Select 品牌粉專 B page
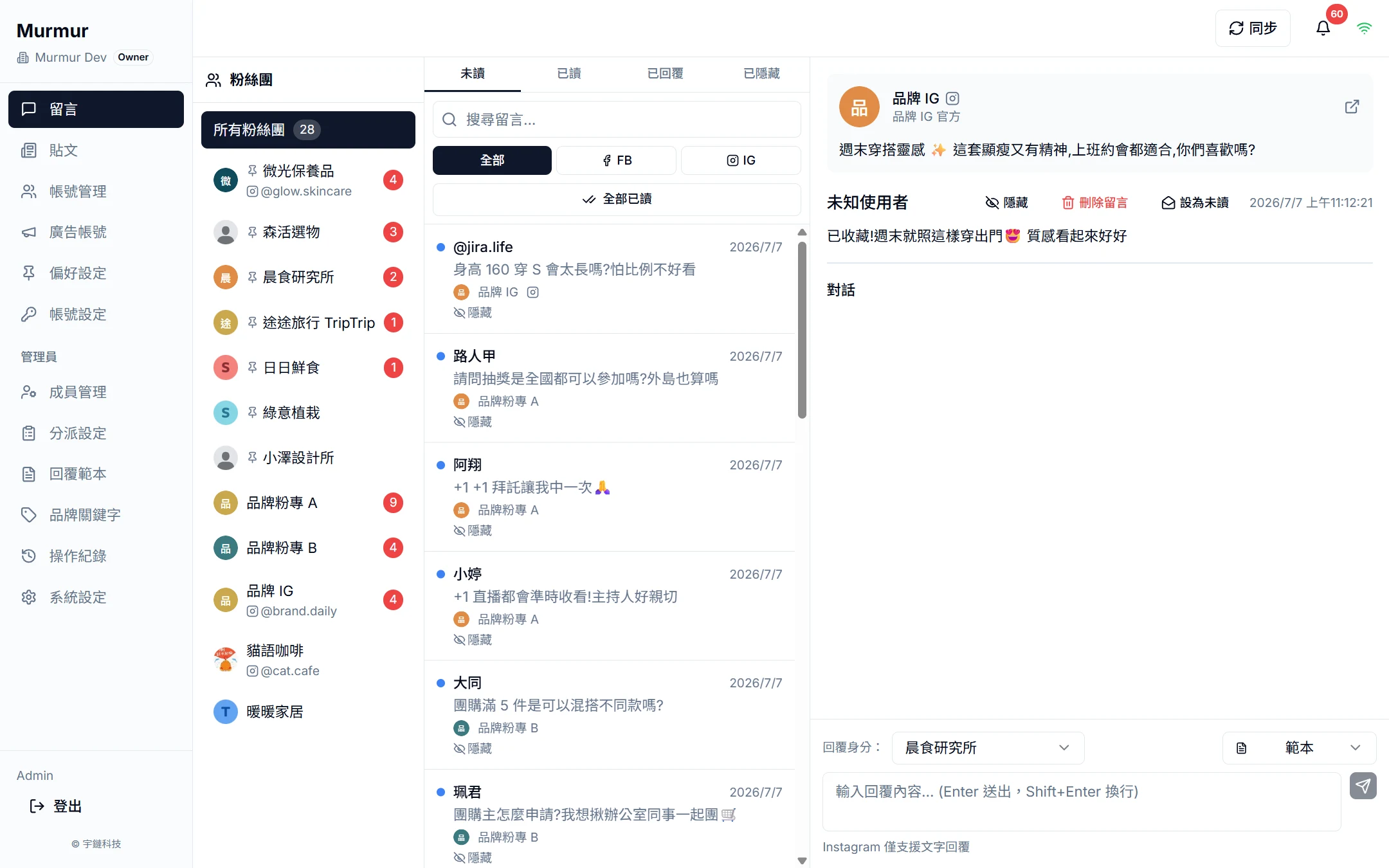The height and width of the screenshot is (868, 1389). tap(308, 548)
